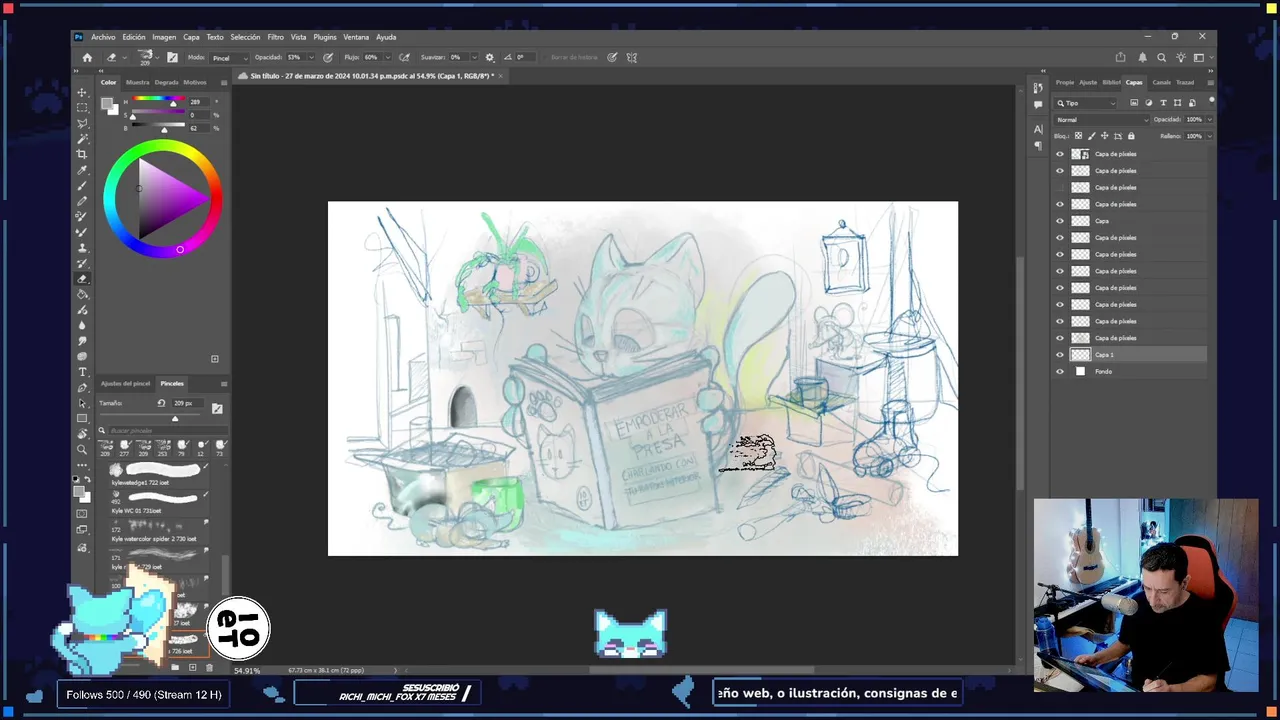Open the Ventana menu
Screen dimensions: 1280x720
point(356,37)
